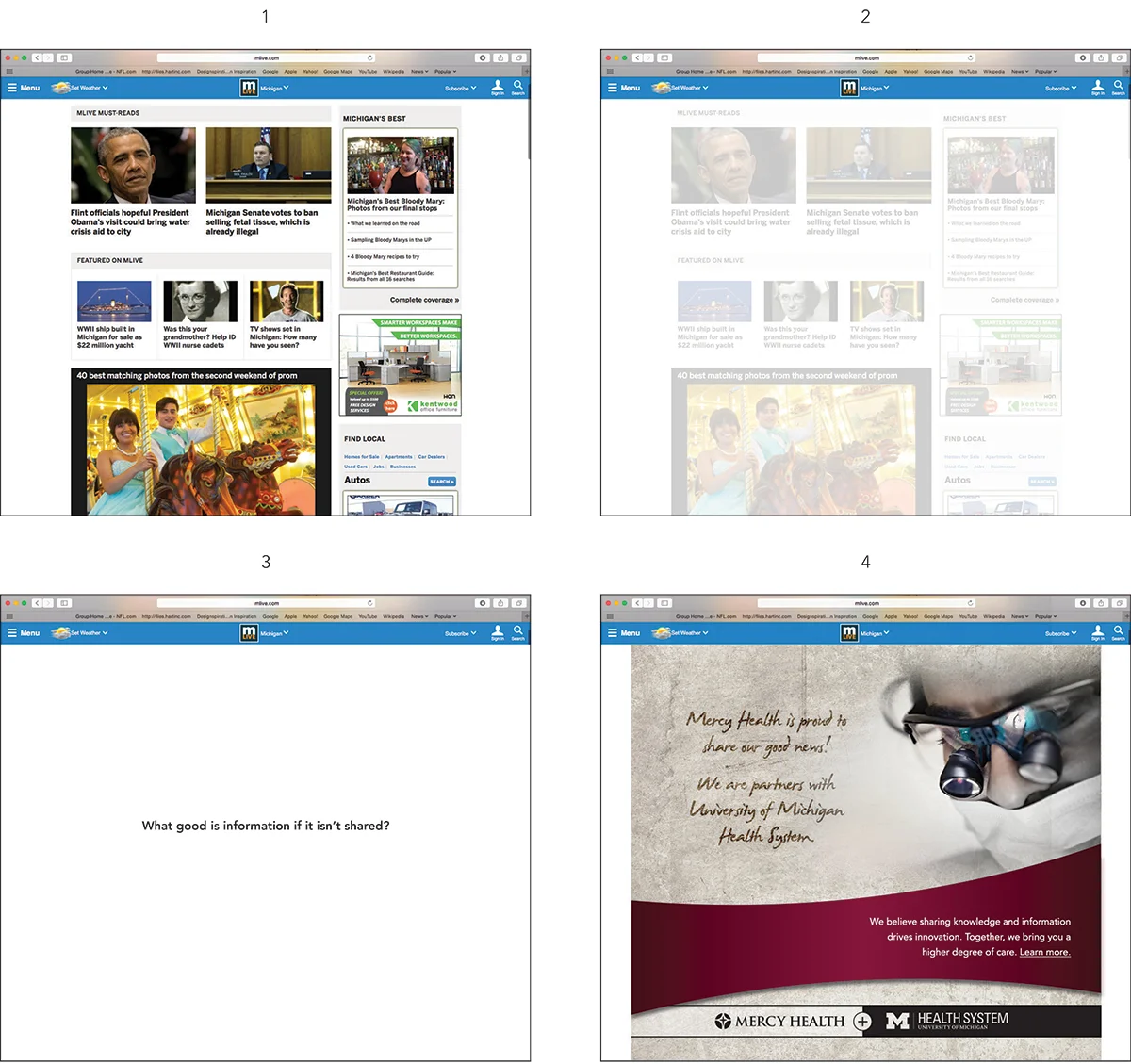Click the Sign In person icon in screenshot 1

click(x=498, y=86)
